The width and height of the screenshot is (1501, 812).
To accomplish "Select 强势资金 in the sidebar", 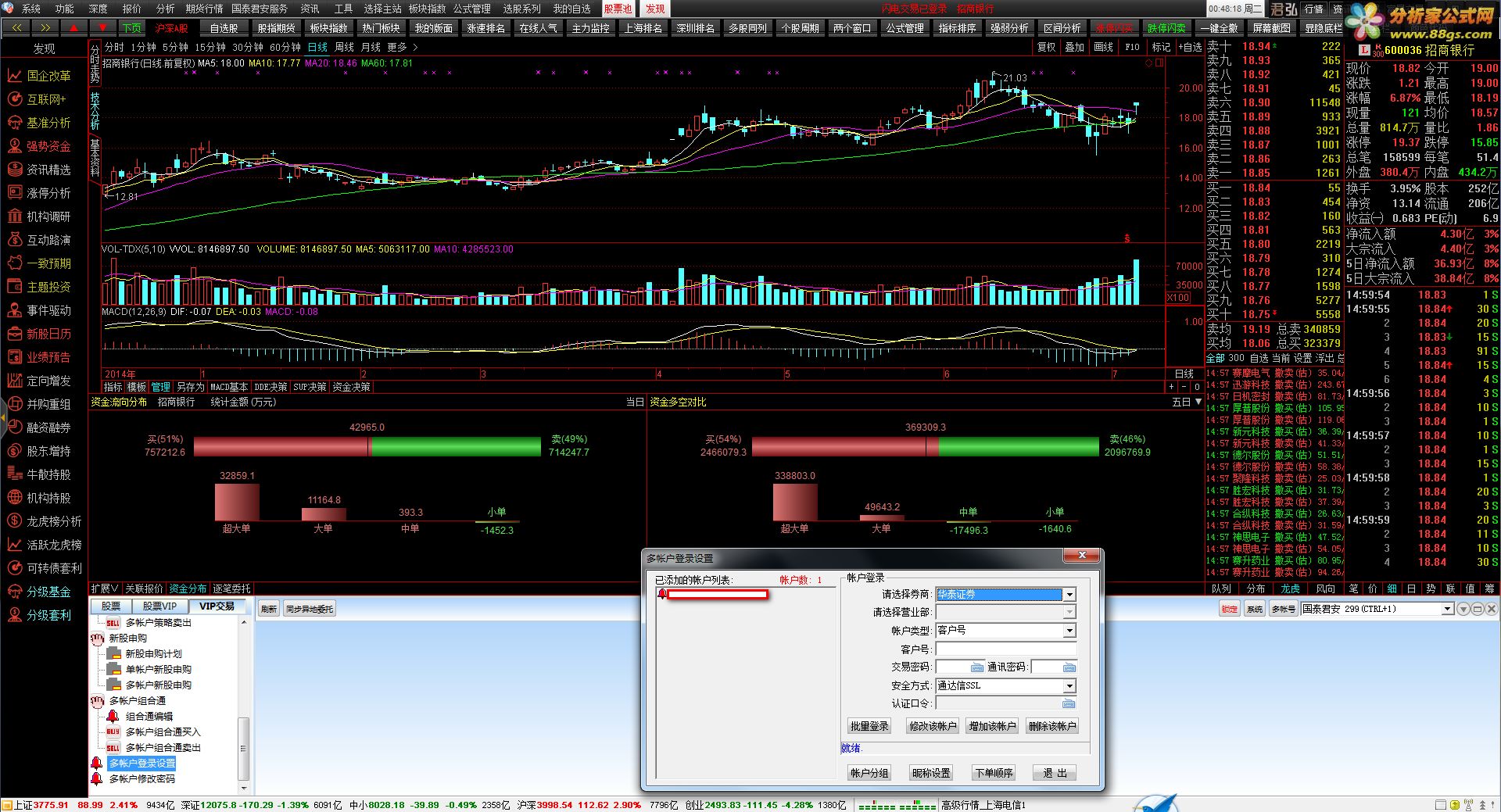I will point(39,146).
